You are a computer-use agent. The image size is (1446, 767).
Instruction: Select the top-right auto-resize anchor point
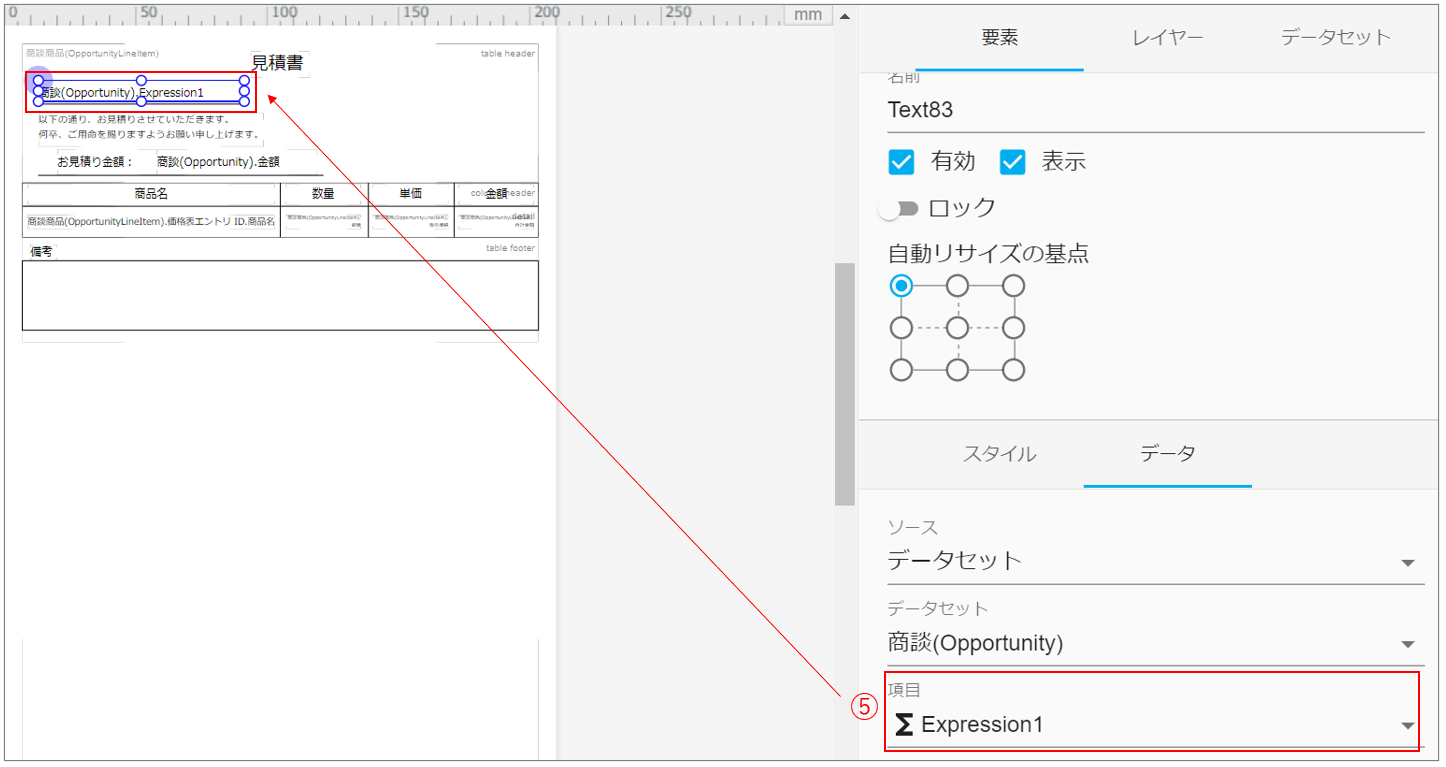[x=1013, y=286]
